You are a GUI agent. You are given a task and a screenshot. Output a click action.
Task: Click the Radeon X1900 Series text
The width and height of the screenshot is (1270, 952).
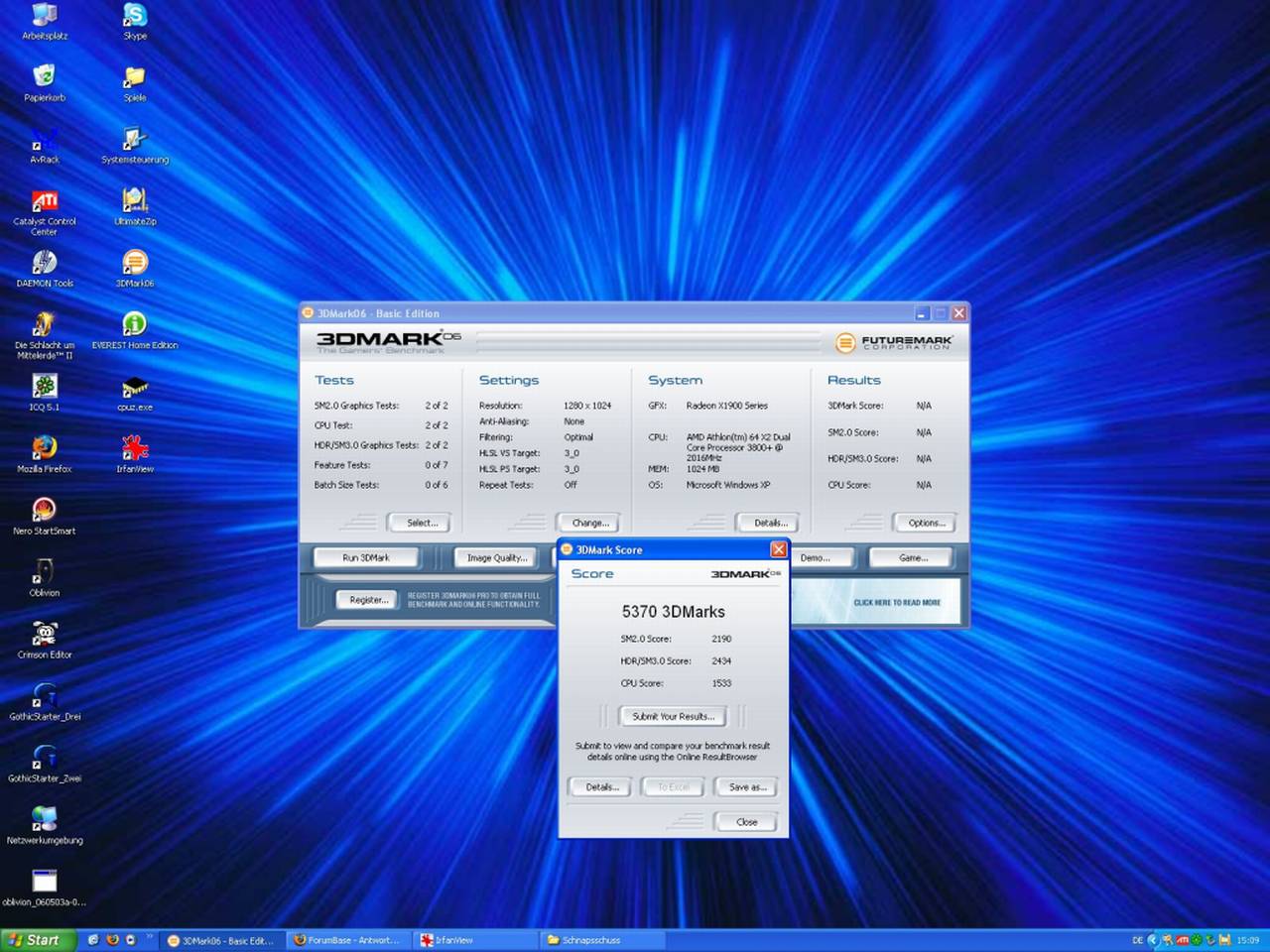pos(726,406)
